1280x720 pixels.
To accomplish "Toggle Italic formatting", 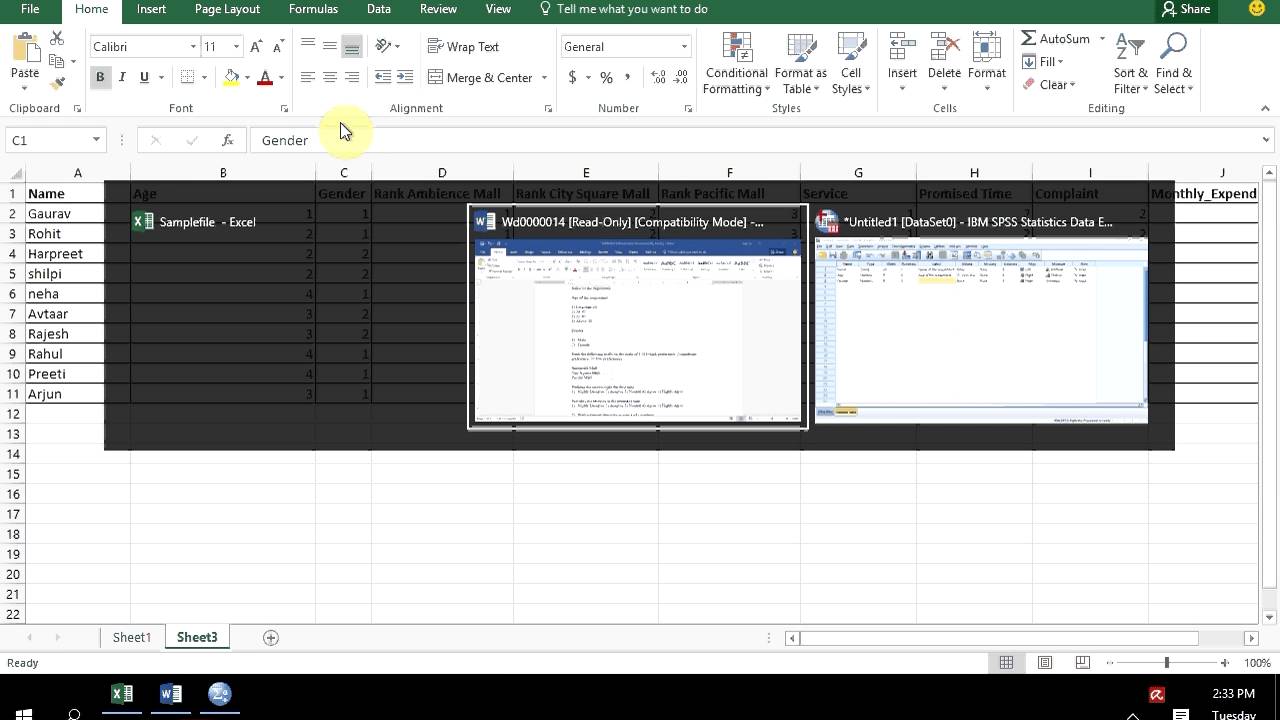I will (122, 77).
